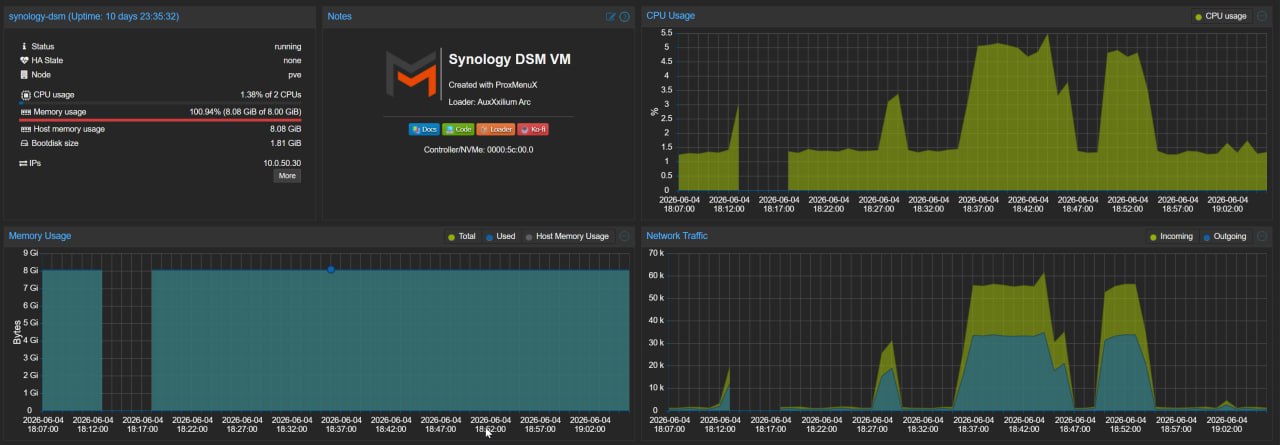Click the IPs exchange arrows icon
Viewport: 1280px width, 445px height.
[24, 162]
